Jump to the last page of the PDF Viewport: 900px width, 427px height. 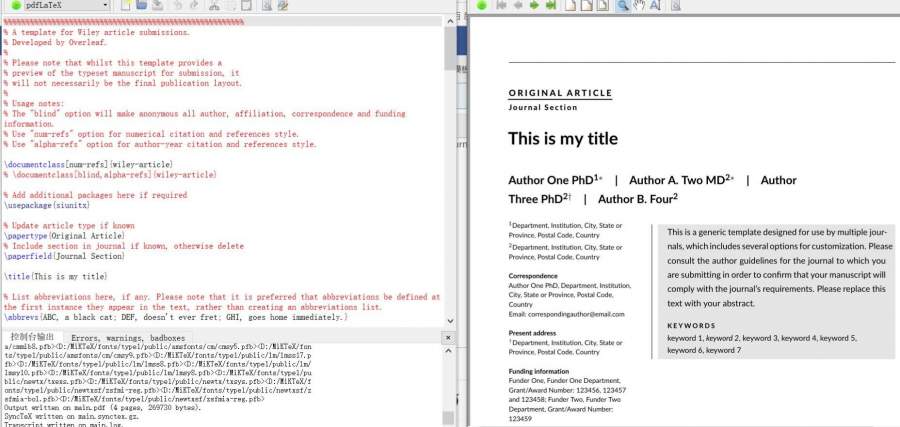(x=550, y=6)
